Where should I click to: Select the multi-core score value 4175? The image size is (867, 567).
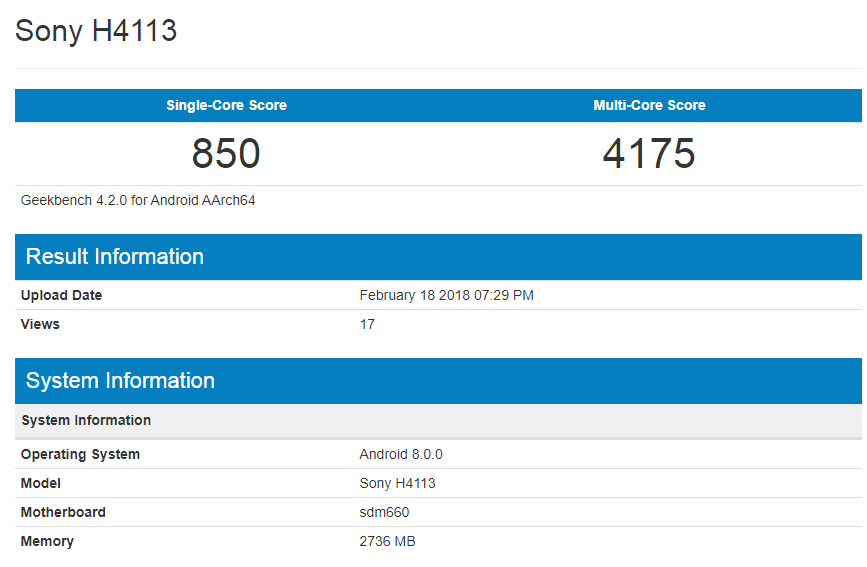pos(649,153)
